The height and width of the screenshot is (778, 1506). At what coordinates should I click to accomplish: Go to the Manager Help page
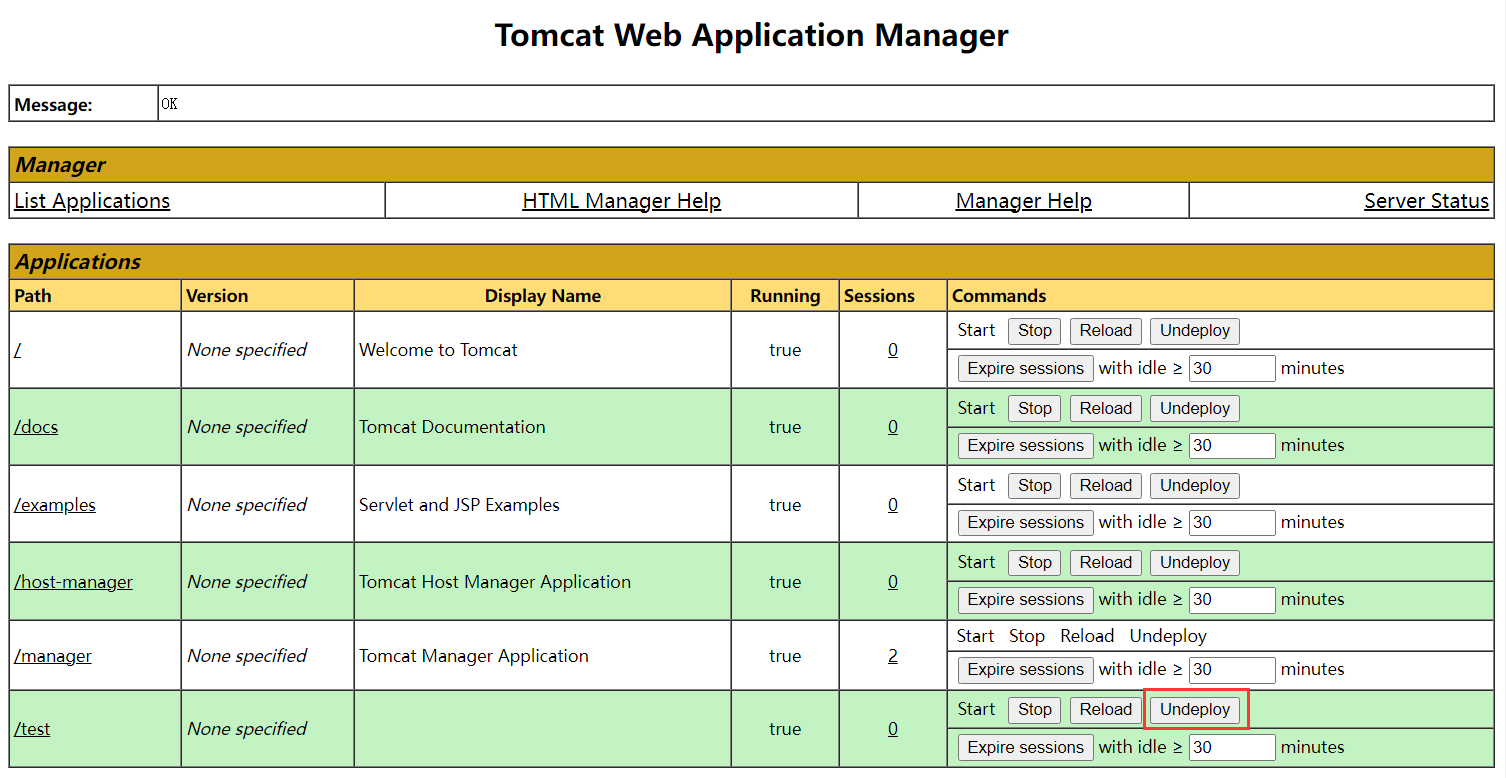click(1023, 201)
